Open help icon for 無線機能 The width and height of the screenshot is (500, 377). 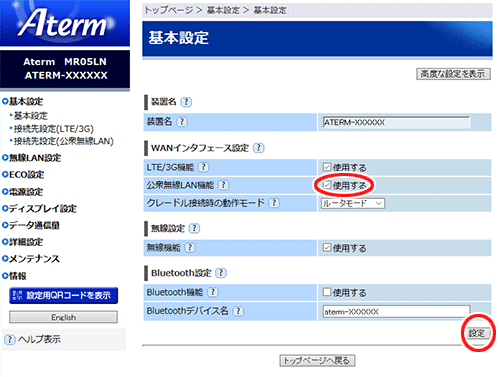(x=190, y=248)
